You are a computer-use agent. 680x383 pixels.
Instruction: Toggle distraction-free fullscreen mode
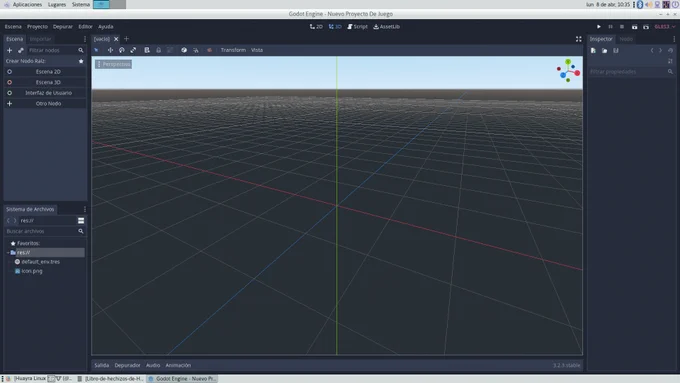pyautogui.click(x=579, y=39)
